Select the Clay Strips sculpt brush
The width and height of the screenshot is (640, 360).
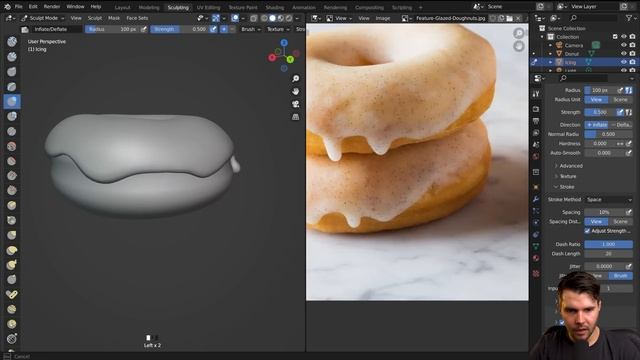click(x=12, y=57)
